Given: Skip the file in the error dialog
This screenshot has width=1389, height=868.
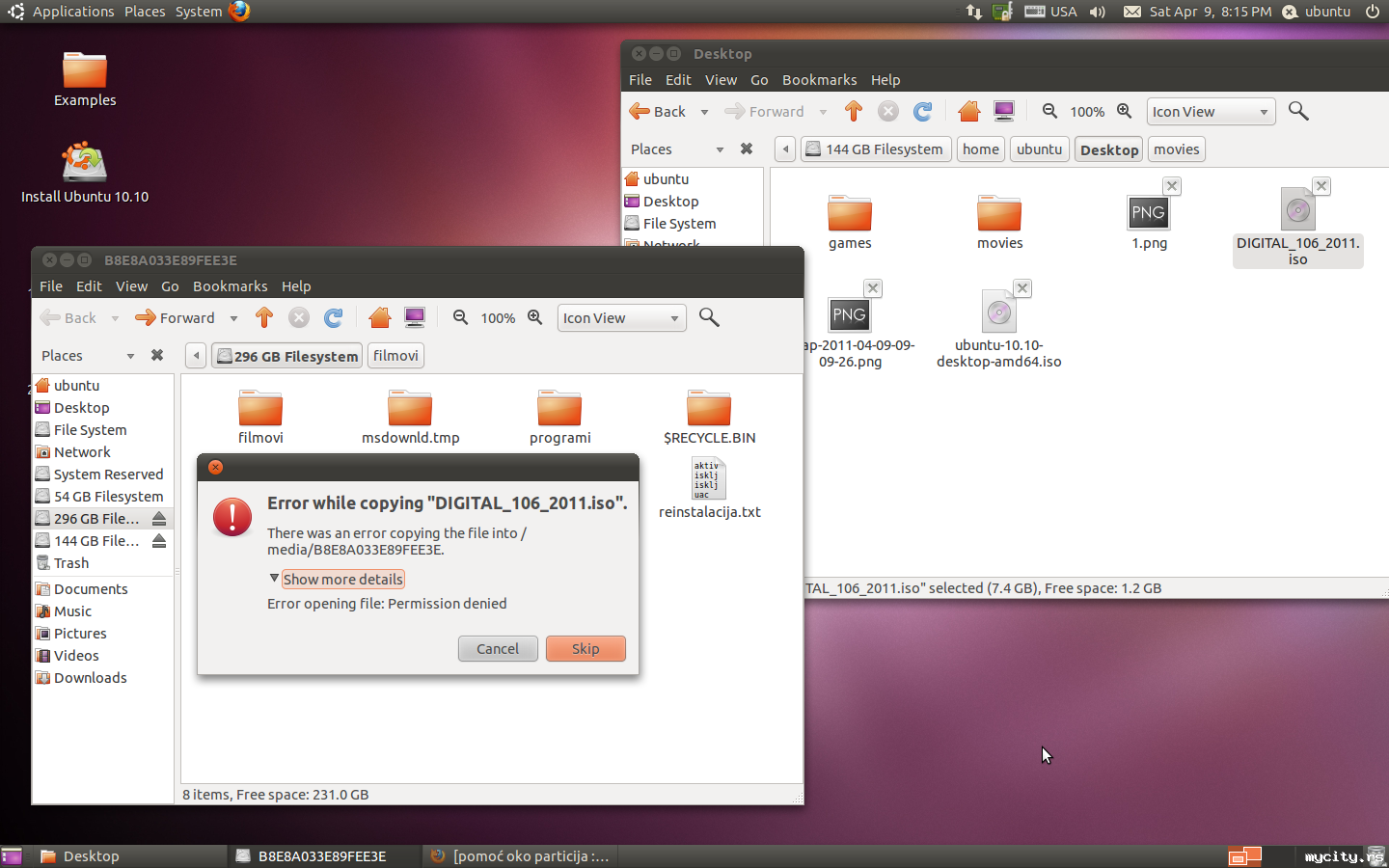Looking at the screenshot, I should pos(586,649).
